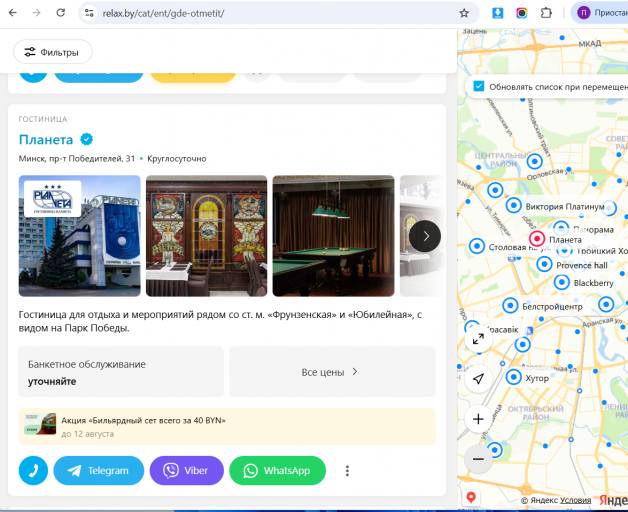Contact Планета via WhatsApp

[278, 470]
